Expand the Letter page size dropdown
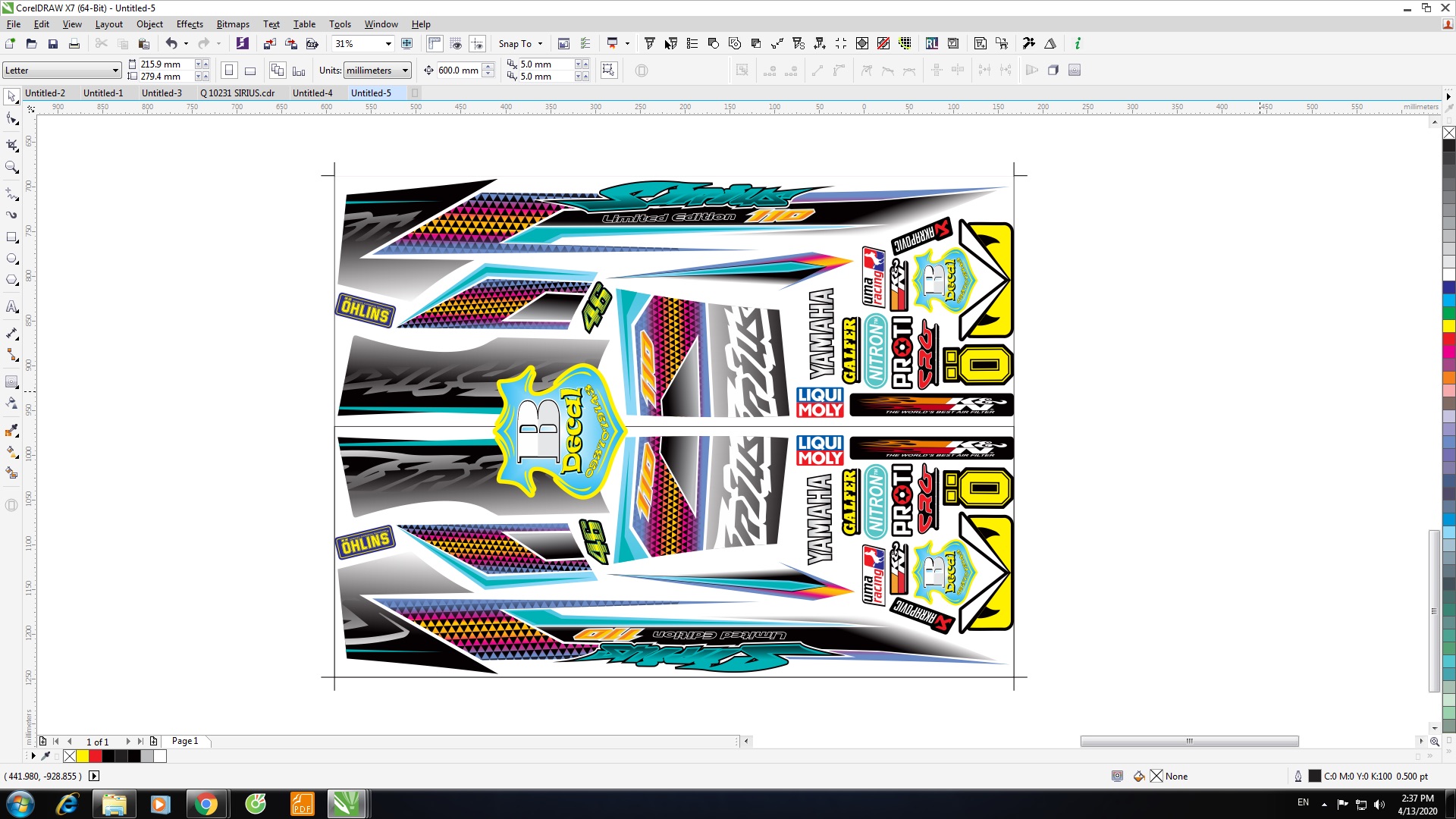This screenshot has width=1456, height=819. coord(115,71)
